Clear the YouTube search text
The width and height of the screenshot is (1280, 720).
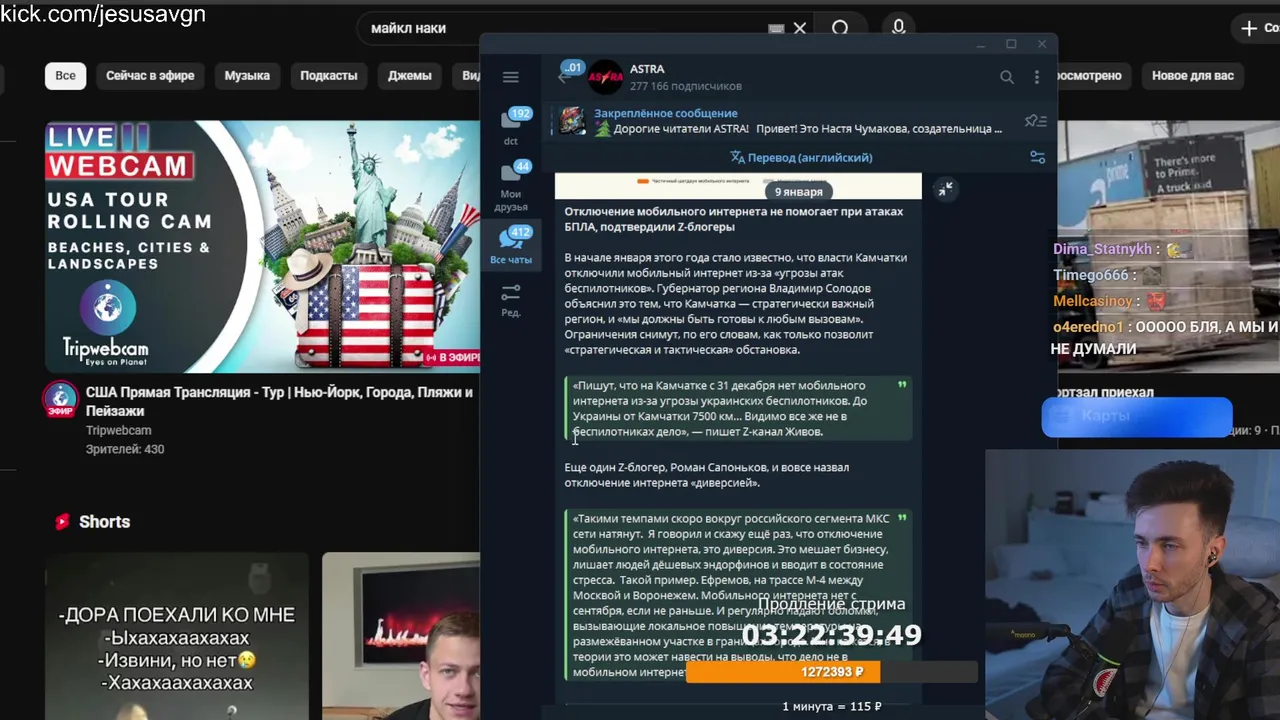coord(800,29)
